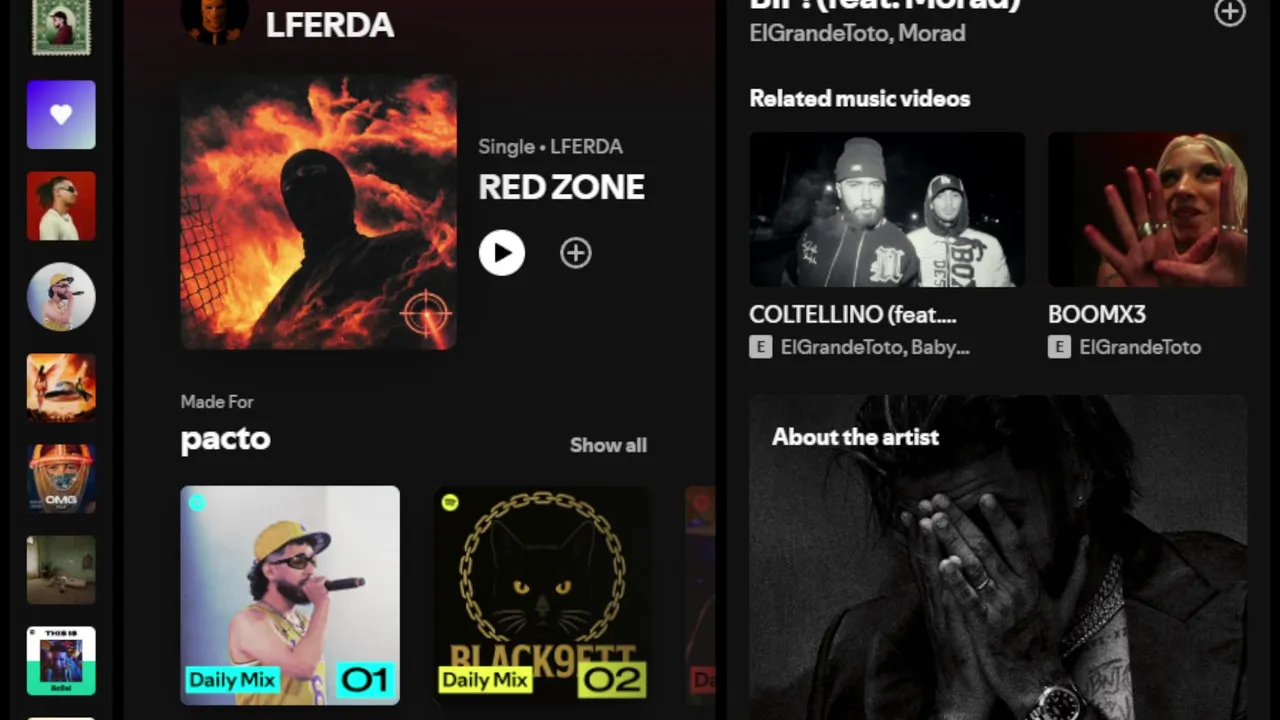Open the About the artist card
This screenshot has width=1280, height=720.
click(x=998, y=557)
